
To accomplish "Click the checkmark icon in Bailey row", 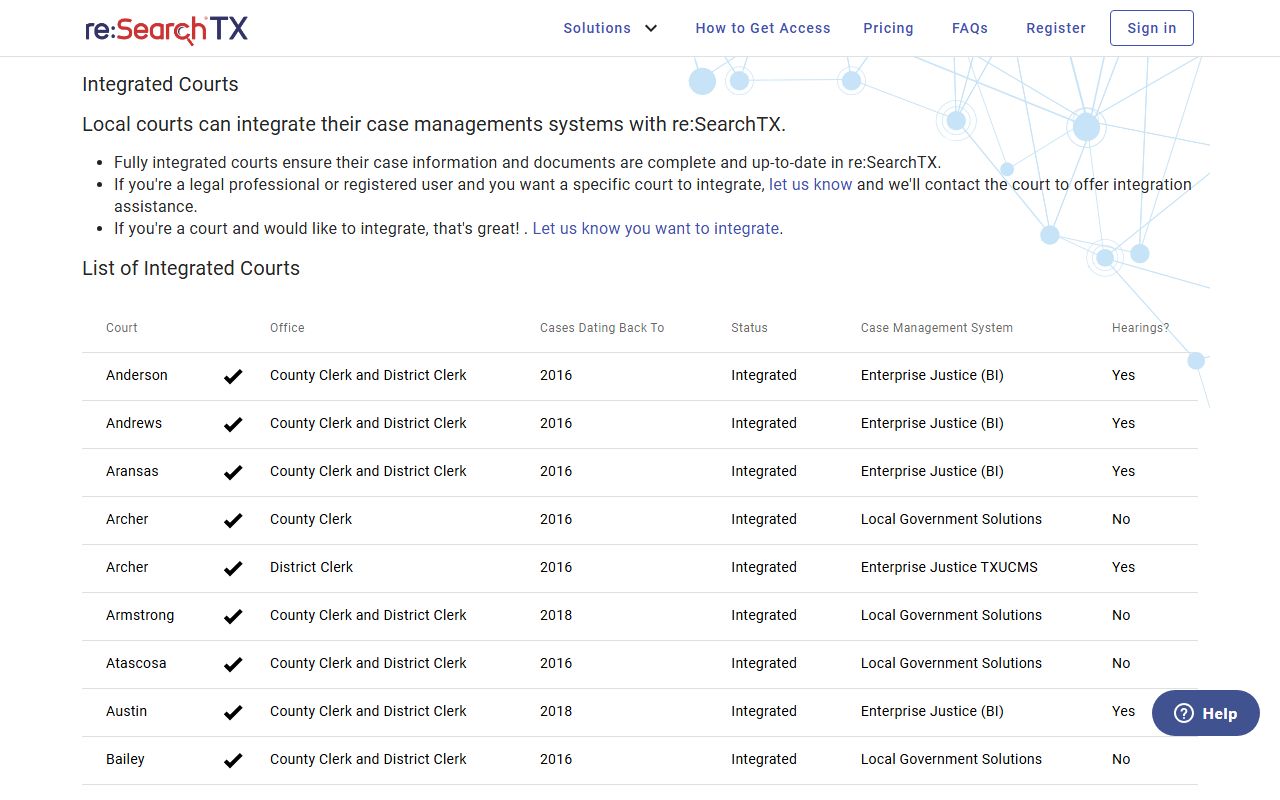I will (x=233, y=760).
